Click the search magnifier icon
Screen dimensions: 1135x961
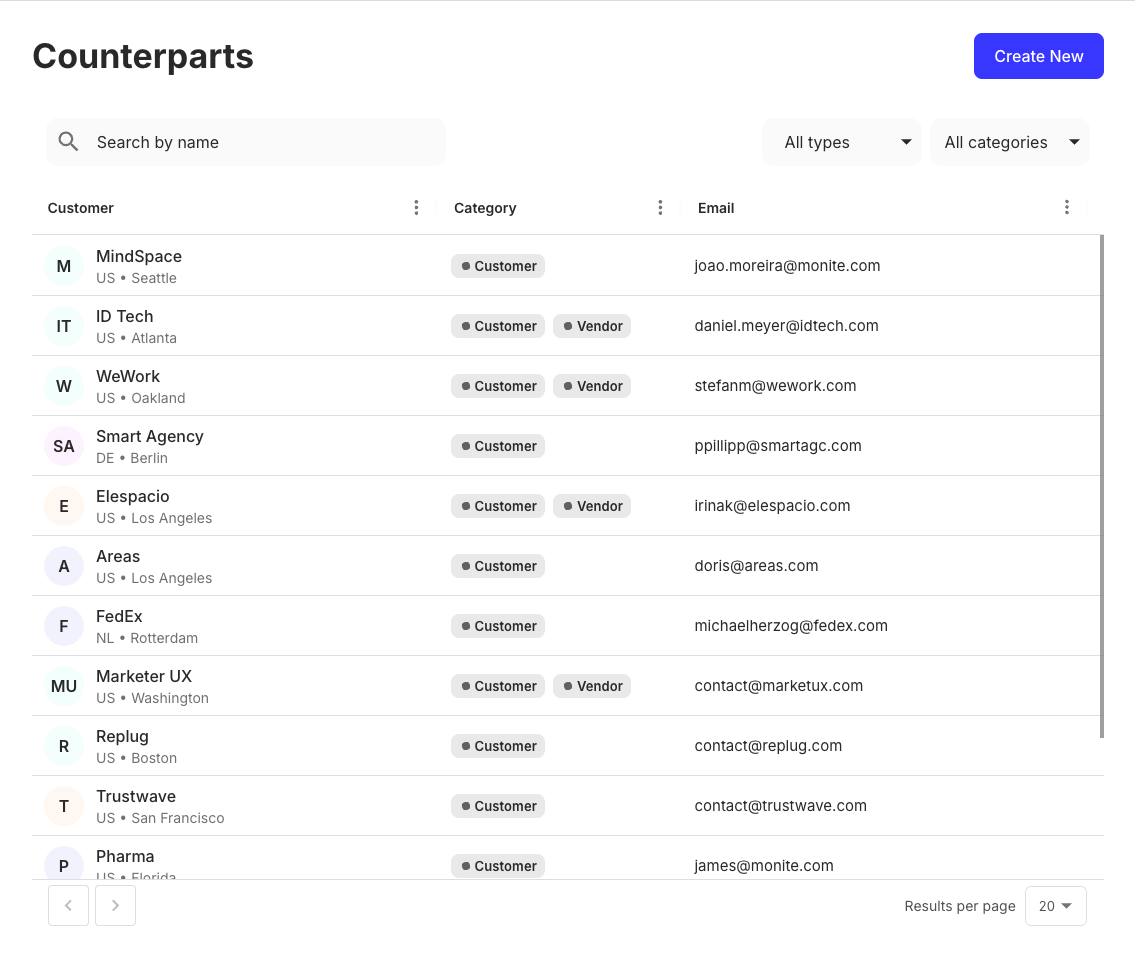tap(68, 142)
